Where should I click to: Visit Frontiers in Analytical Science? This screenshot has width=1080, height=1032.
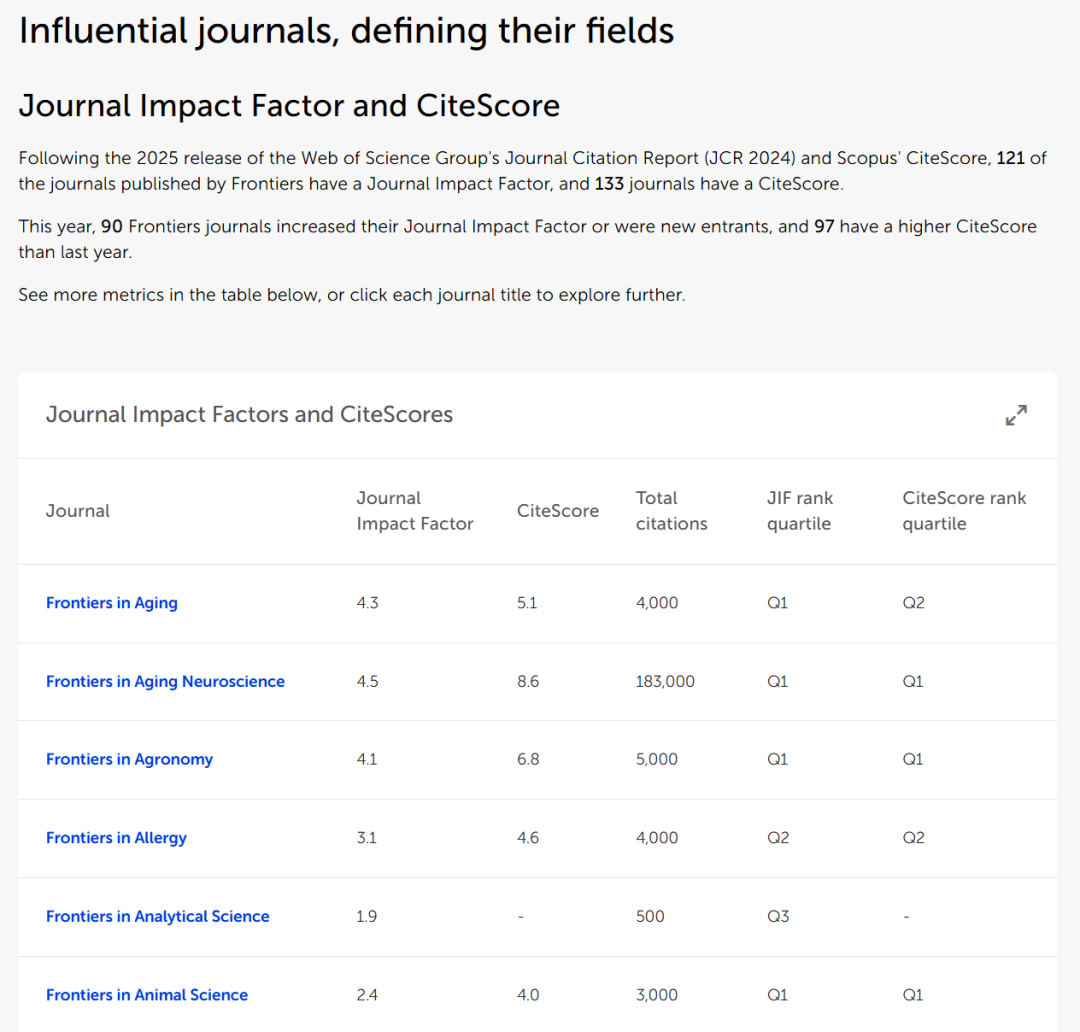coord(157,916)
